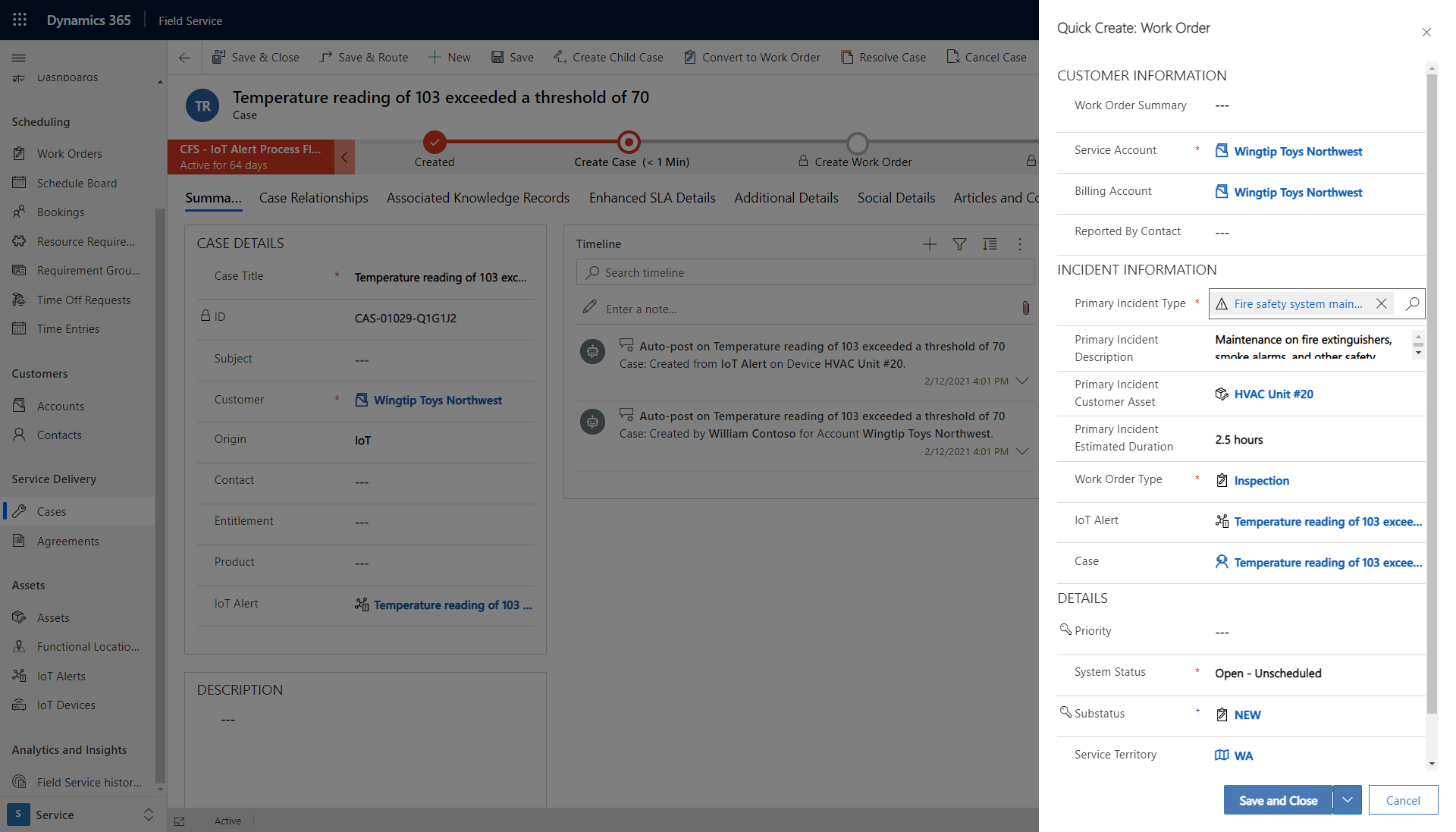Screen dimensions: 1456x832
Task: Click the Create Work Order stage circle
Action: [x=855, y=141]
